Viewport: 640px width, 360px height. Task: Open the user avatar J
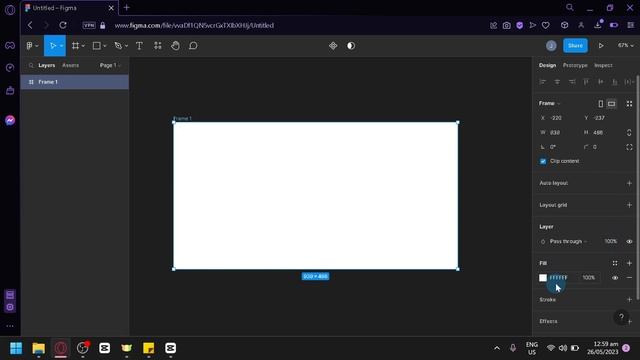551,46
